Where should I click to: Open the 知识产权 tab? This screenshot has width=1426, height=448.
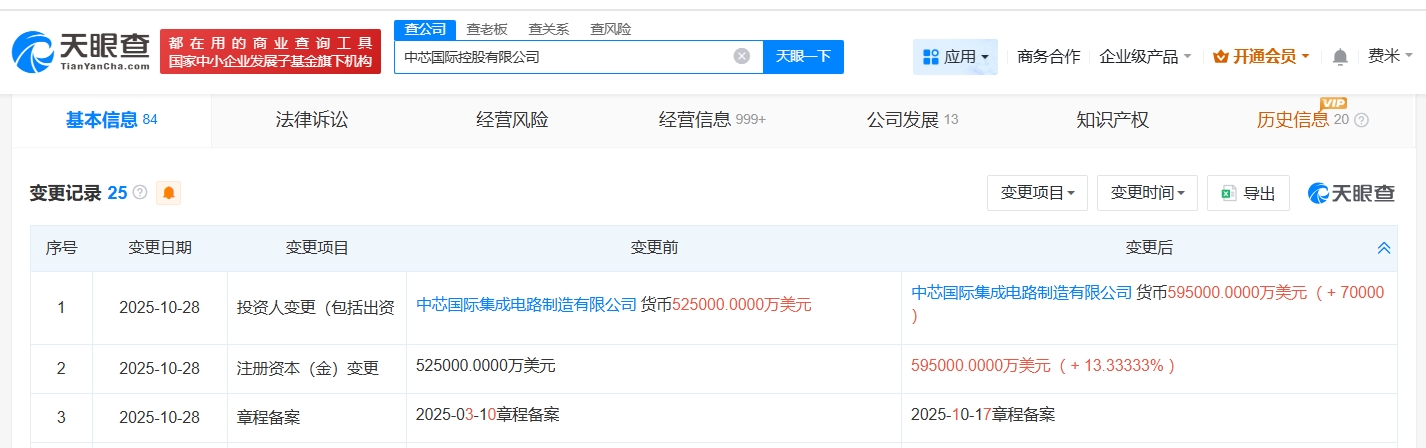click(1112, 120)
